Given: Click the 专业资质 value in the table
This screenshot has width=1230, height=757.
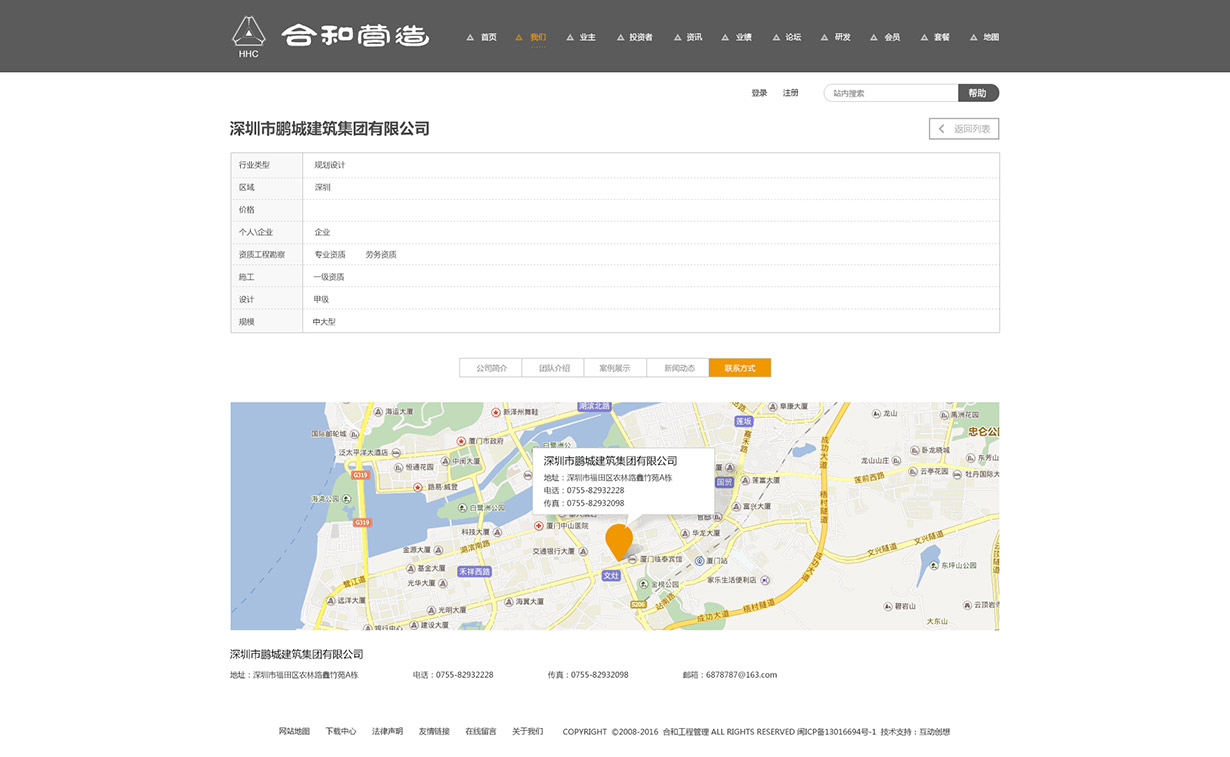Looking at the screenshot, I should 330,255.
